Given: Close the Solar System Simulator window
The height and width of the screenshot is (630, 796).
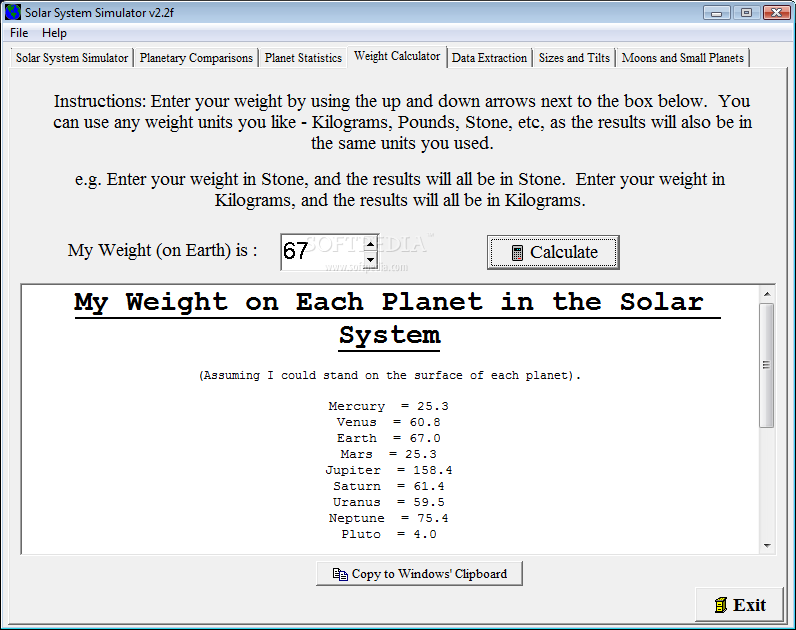Looking at the screenshot, I should pyautogui.click(x=777, y=13).
